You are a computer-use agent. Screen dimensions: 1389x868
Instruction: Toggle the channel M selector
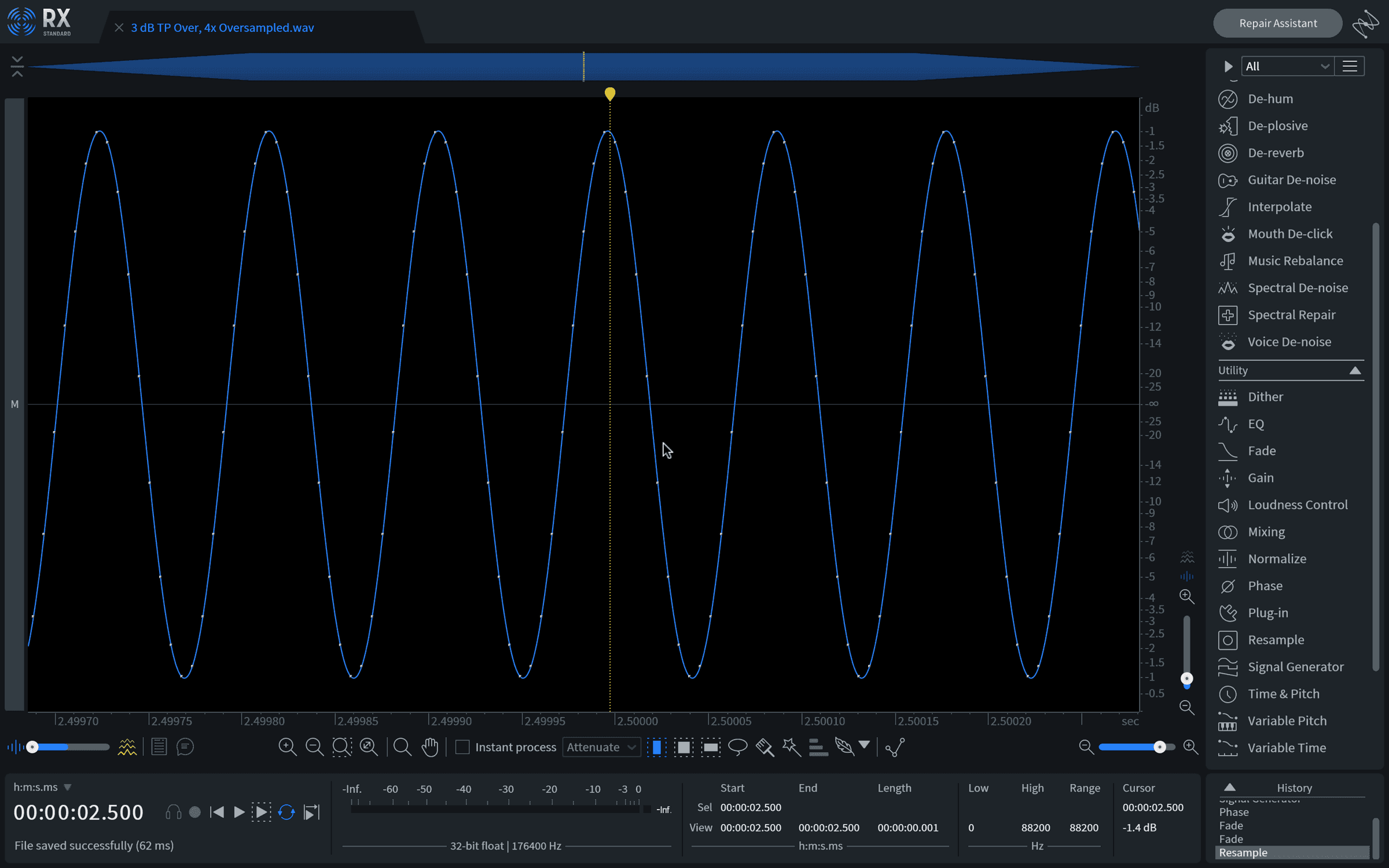(x=14, y=404)
